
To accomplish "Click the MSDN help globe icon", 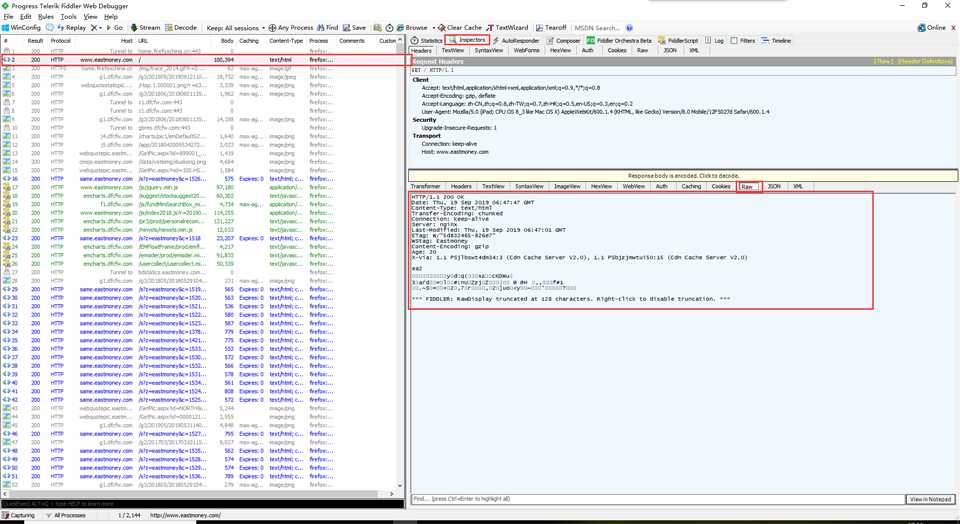I will [629, 28].
